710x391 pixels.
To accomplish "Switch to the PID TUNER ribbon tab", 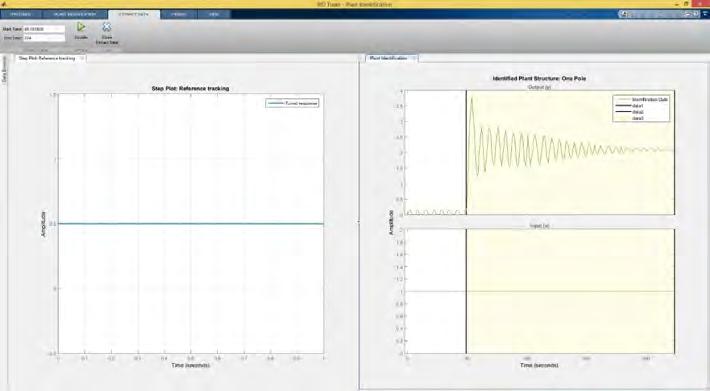I will [21, 14].
